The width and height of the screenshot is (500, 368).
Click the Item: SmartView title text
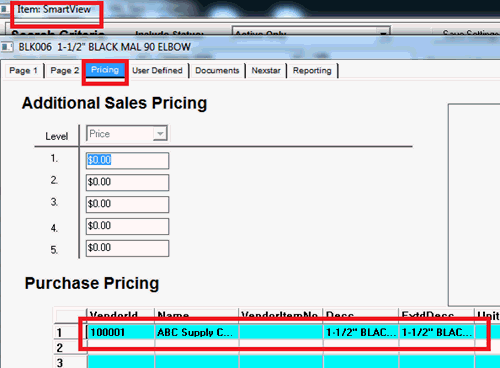click(x=54, y=9)
